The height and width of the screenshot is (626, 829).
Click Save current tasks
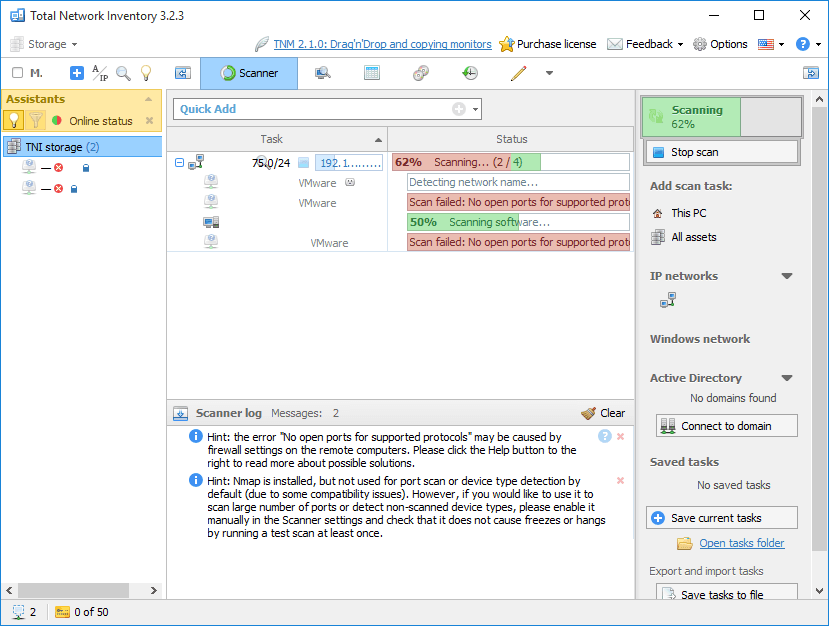(722, 518)
